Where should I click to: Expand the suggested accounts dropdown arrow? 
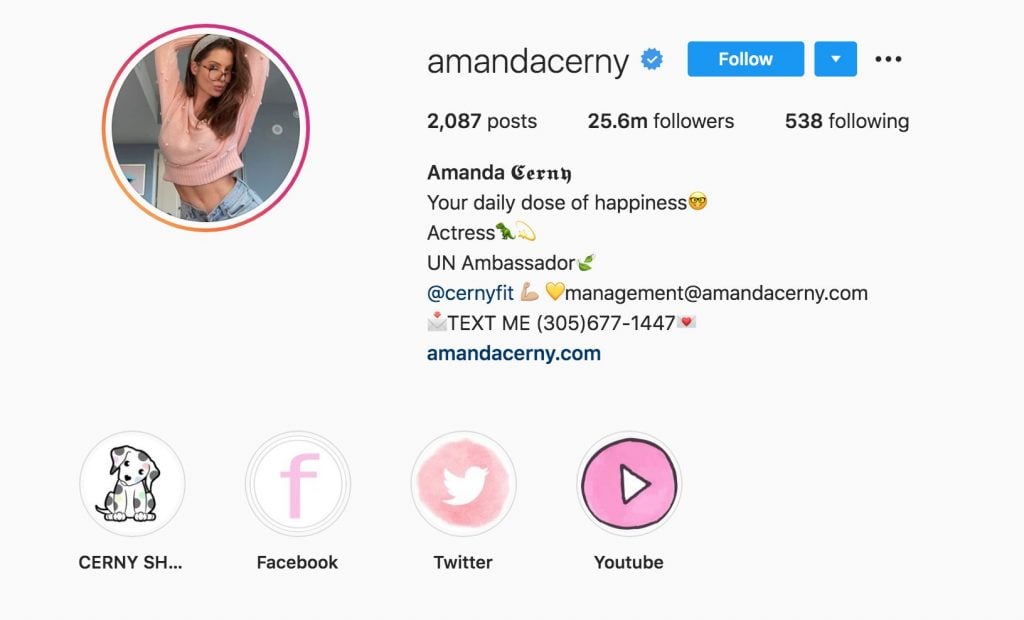[x=835, y=59]
